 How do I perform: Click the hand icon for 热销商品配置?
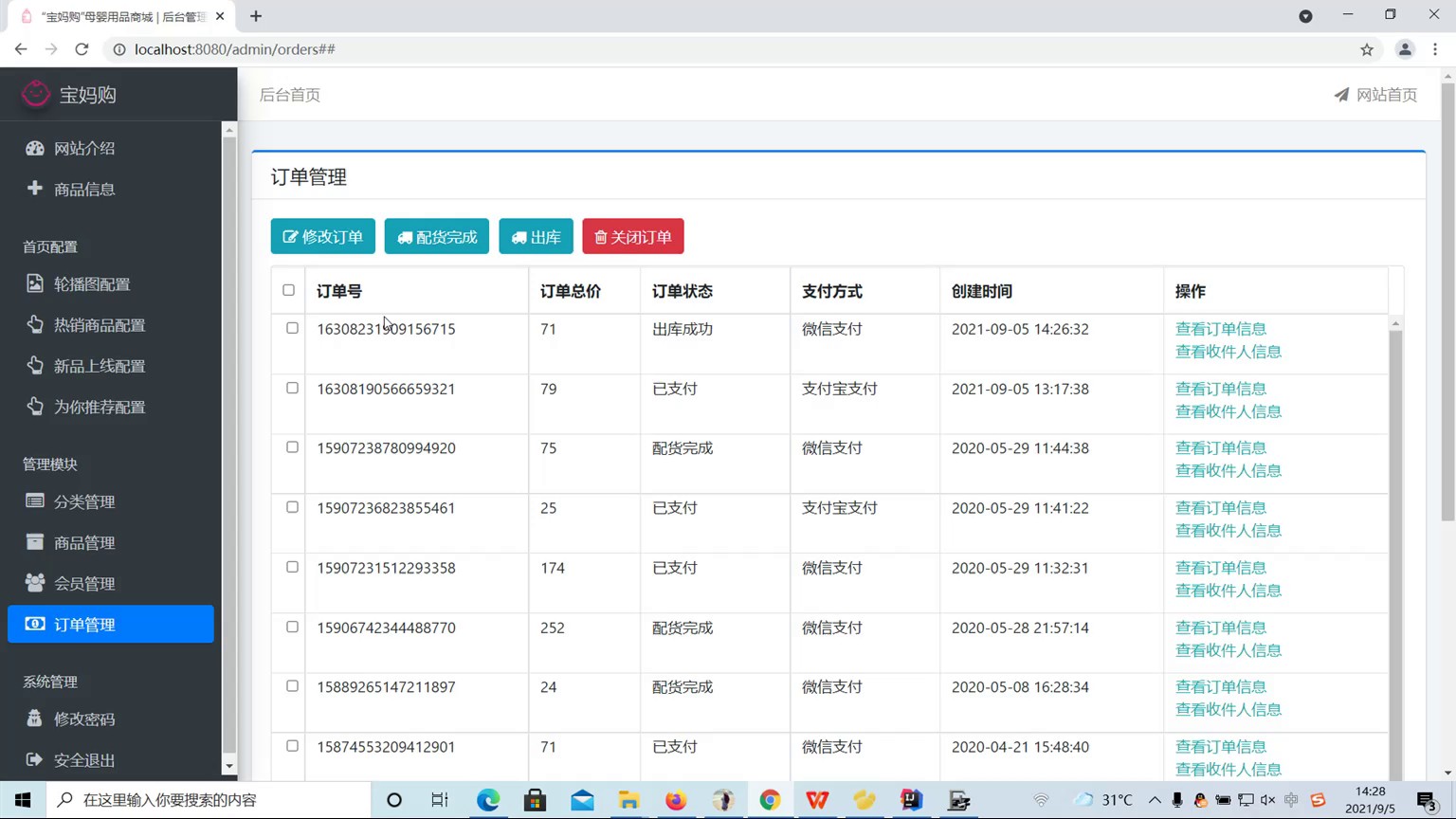click(x=35, y=324)
